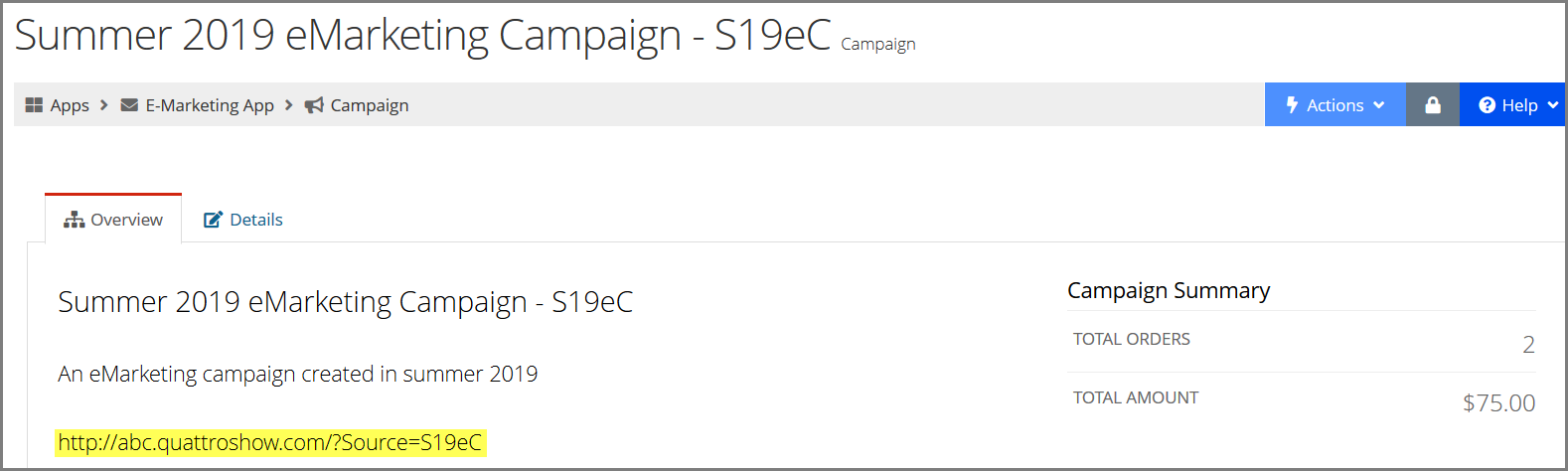Screen dimensions: 1568x471
Task: Click chevron between Apps and E-Marketing App
Action: (103, 105)
